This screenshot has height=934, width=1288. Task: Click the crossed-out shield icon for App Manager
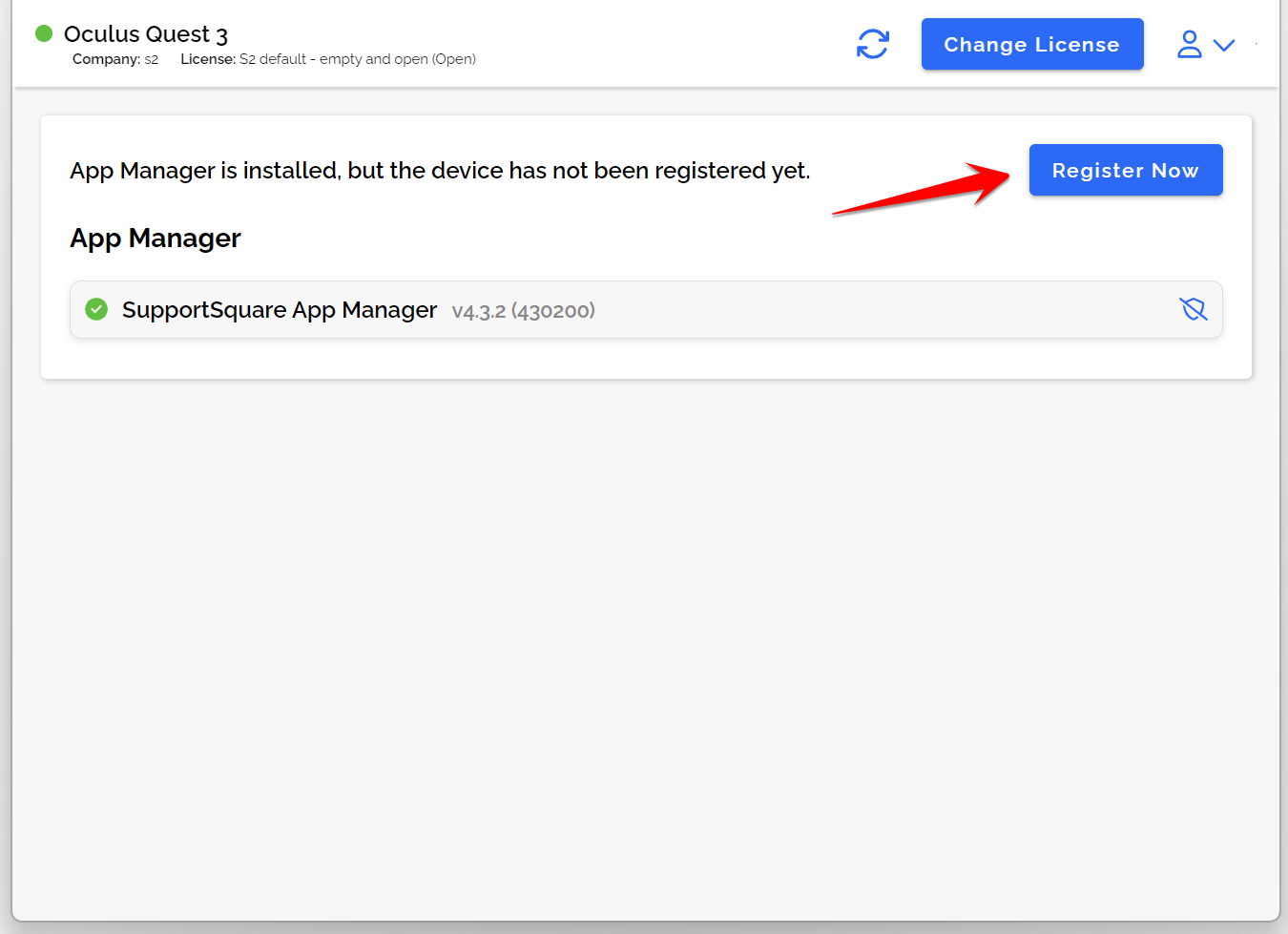pos(1194,309)
